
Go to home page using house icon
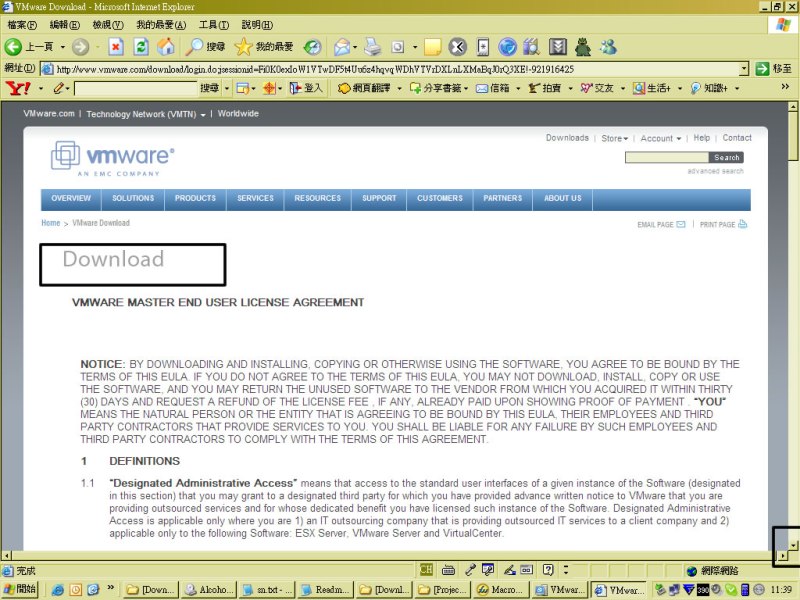pyautogui.click(x=166, y=47)
